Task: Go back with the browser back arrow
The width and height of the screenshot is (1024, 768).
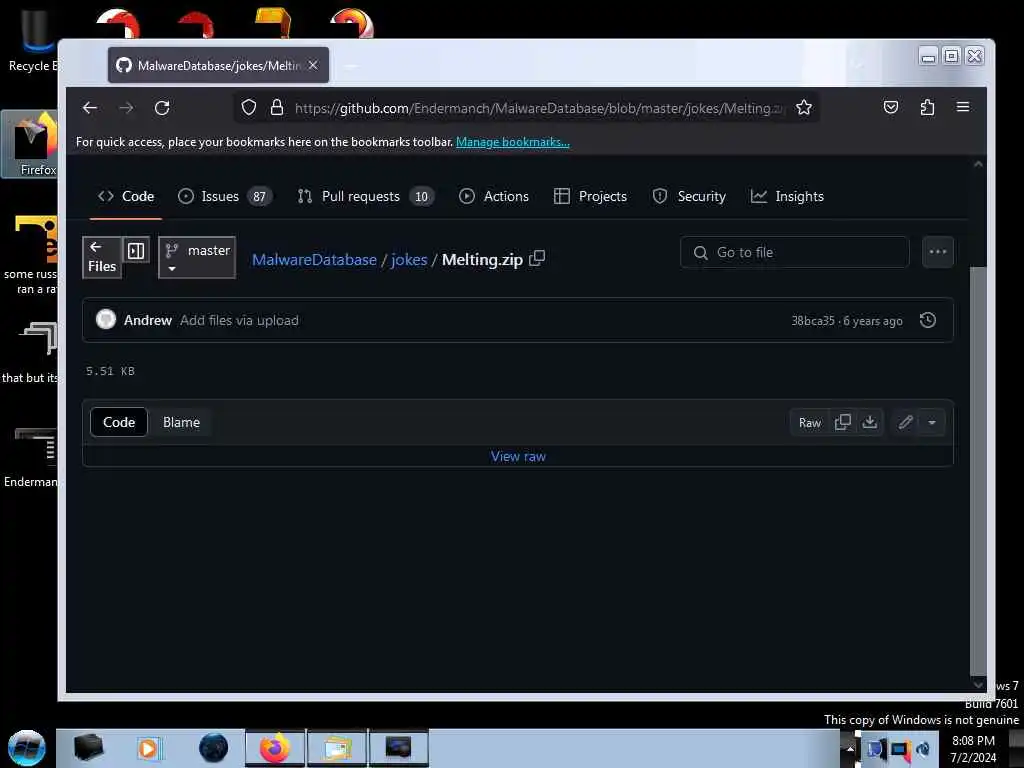Action: click(90, 108)
